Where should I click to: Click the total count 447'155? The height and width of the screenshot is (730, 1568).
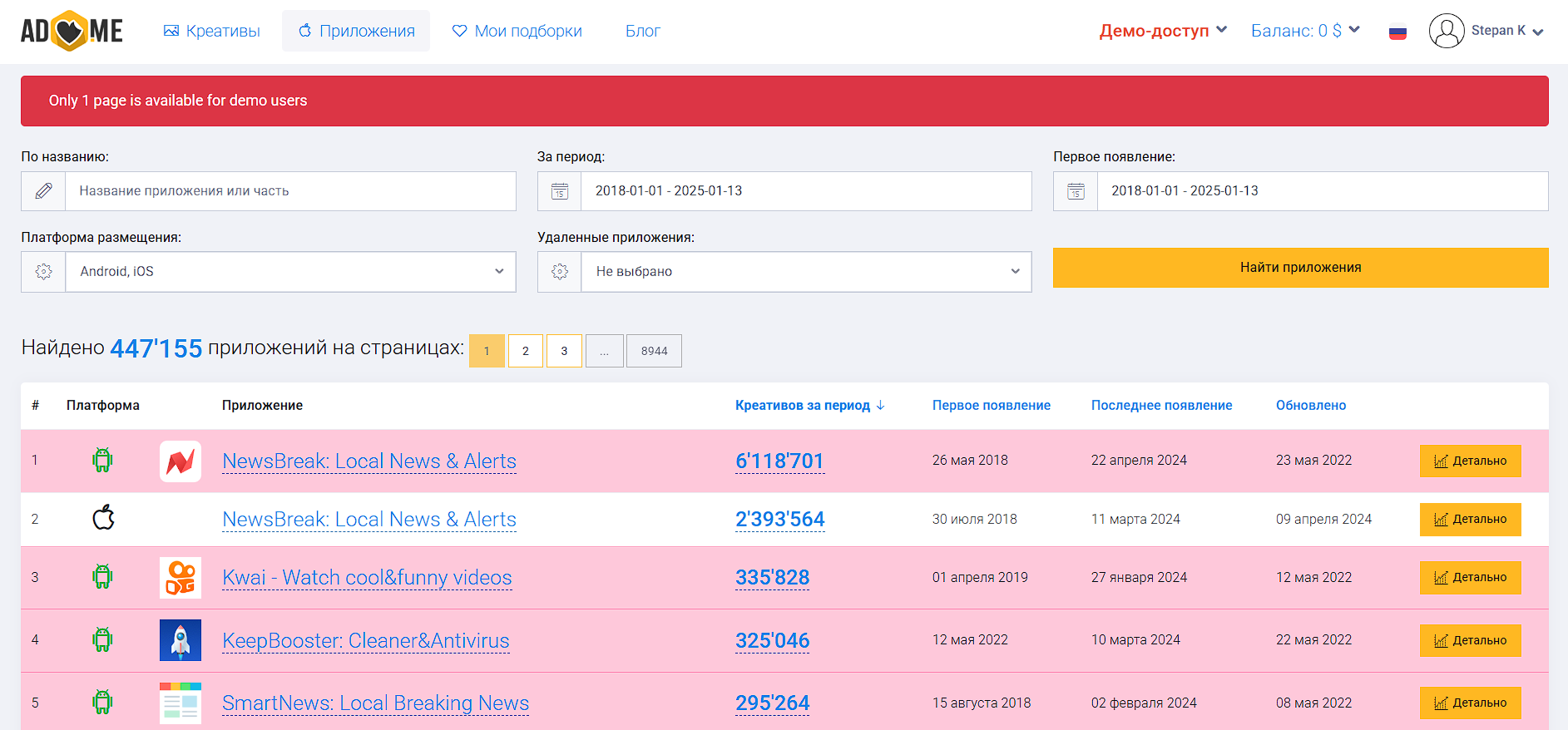pyautogui.click(x=156, y=348)
